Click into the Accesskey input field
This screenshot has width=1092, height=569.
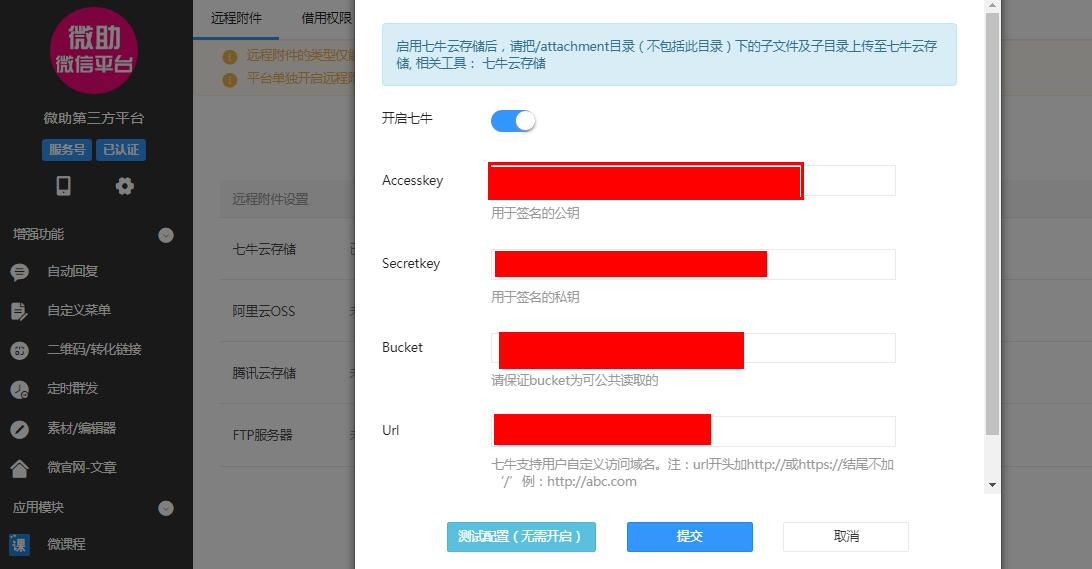click(x=693, y=180)
